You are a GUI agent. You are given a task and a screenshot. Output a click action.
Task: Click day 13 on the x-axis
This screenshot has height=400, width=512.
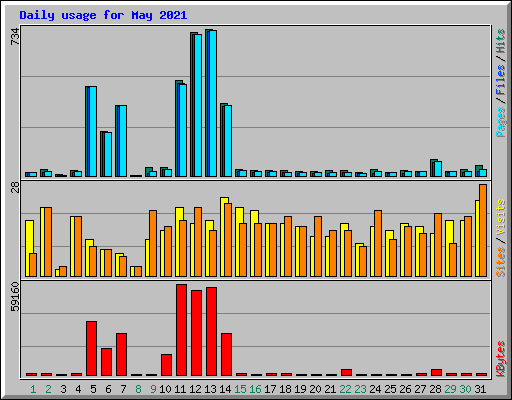pos(210,389)
